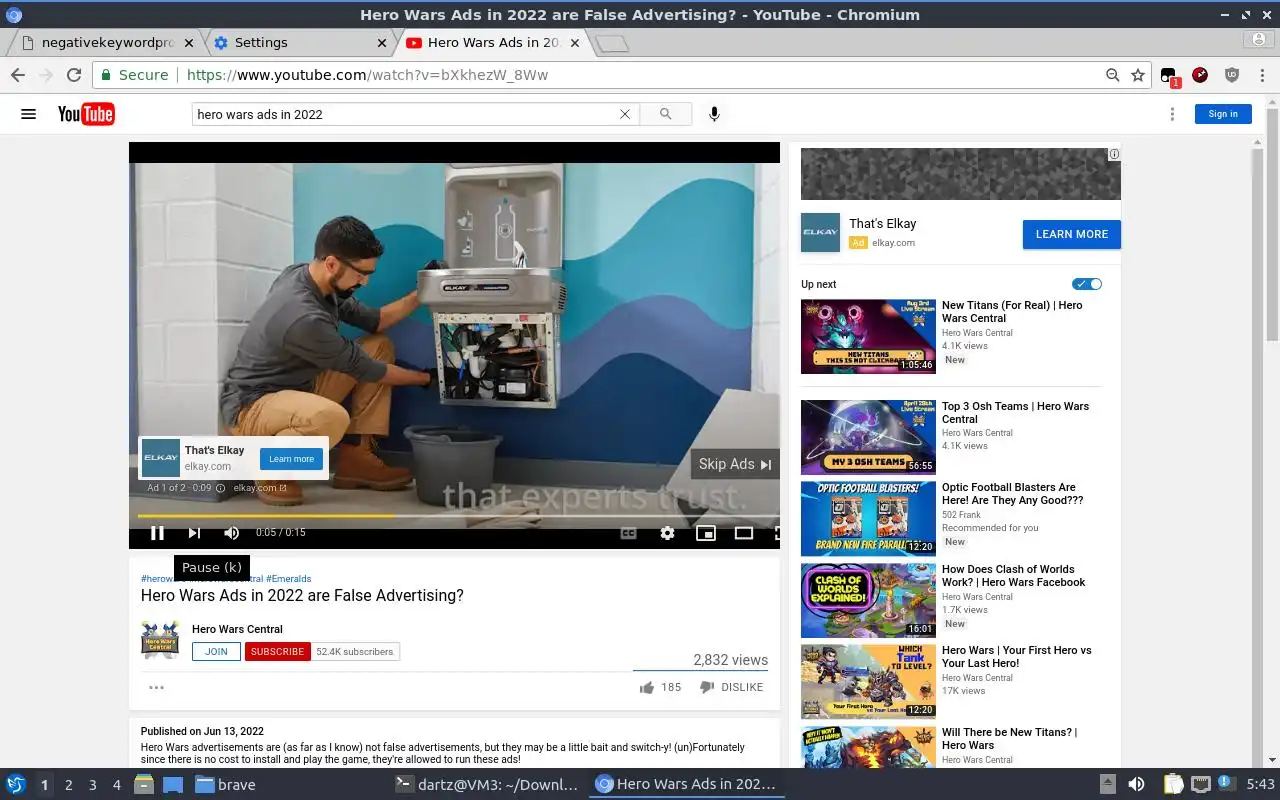Open YouTube settings three-dot menu

[x=1172, y=114]
